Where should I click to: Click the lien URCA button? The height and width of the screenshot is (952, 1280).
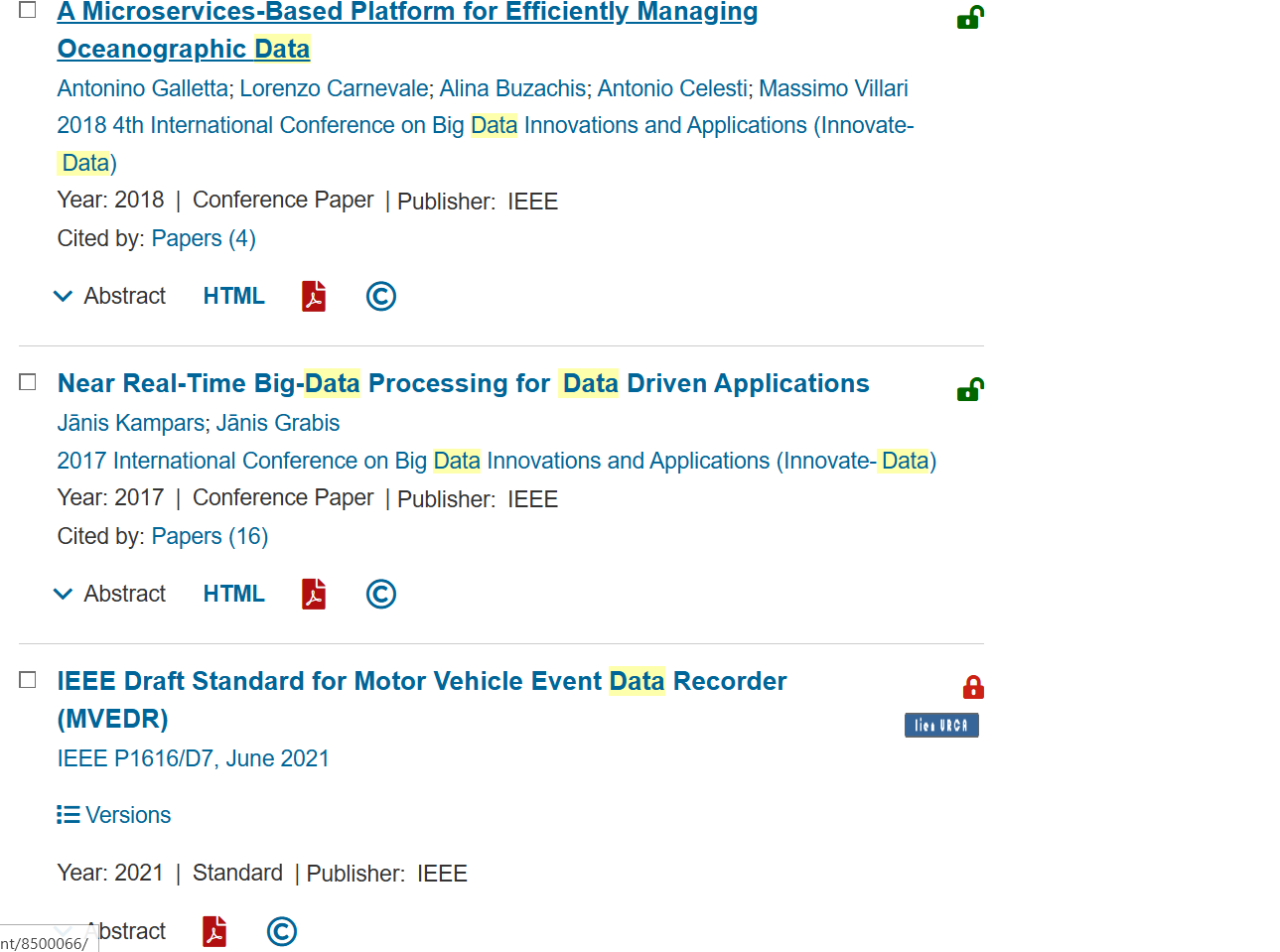click(x=941, y=726)
